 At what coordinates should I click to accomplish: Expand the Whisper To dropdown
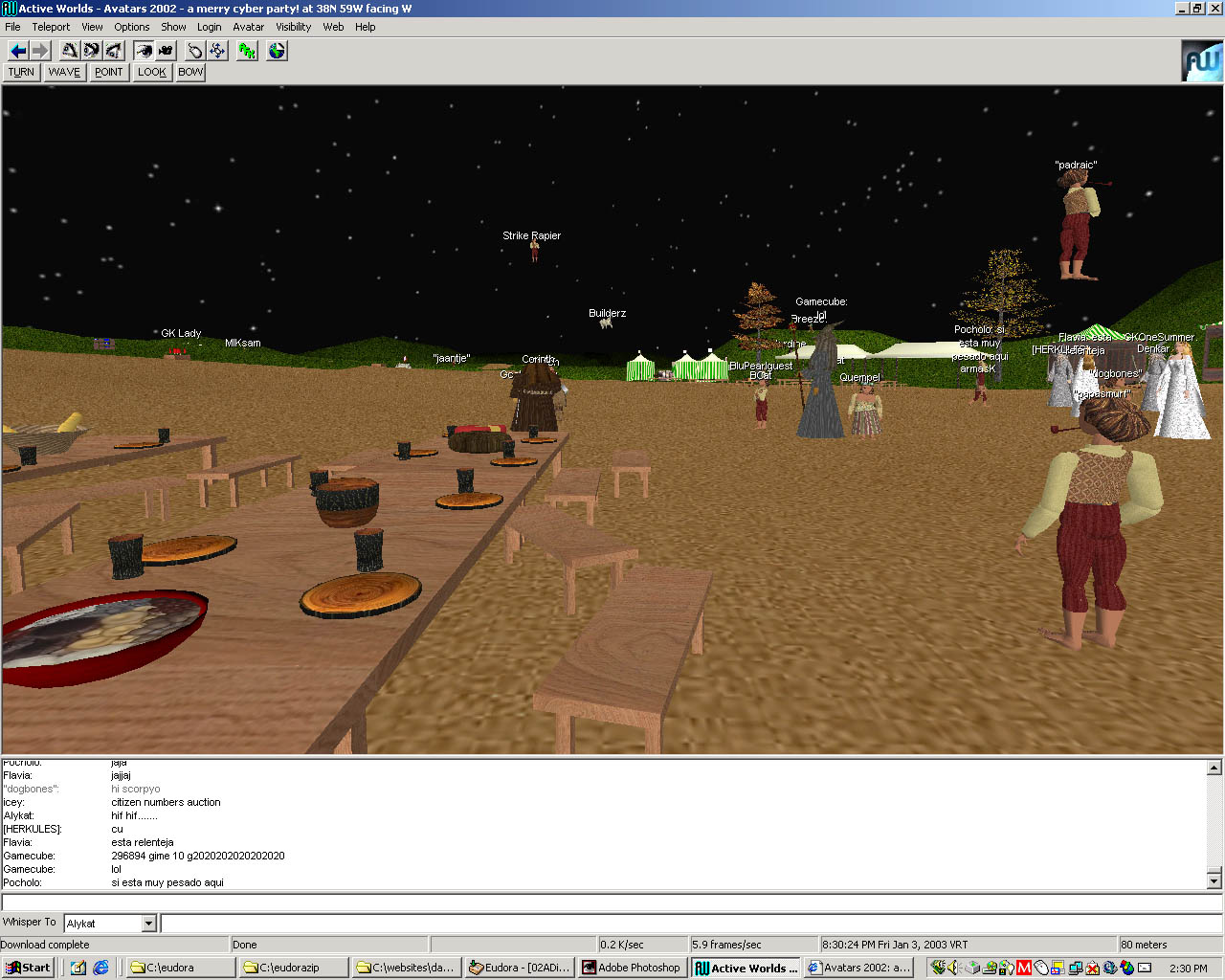[148, 924]
